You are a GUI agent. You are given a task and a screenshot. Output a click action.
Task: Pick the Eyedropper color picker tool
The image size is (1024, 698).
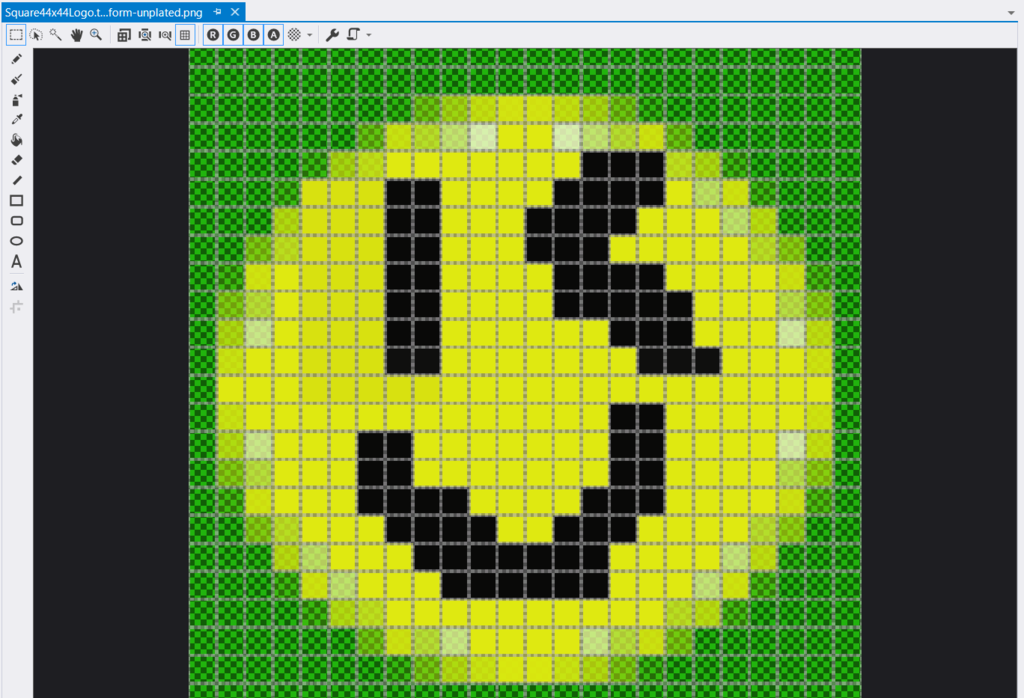(x=16, y=119)
